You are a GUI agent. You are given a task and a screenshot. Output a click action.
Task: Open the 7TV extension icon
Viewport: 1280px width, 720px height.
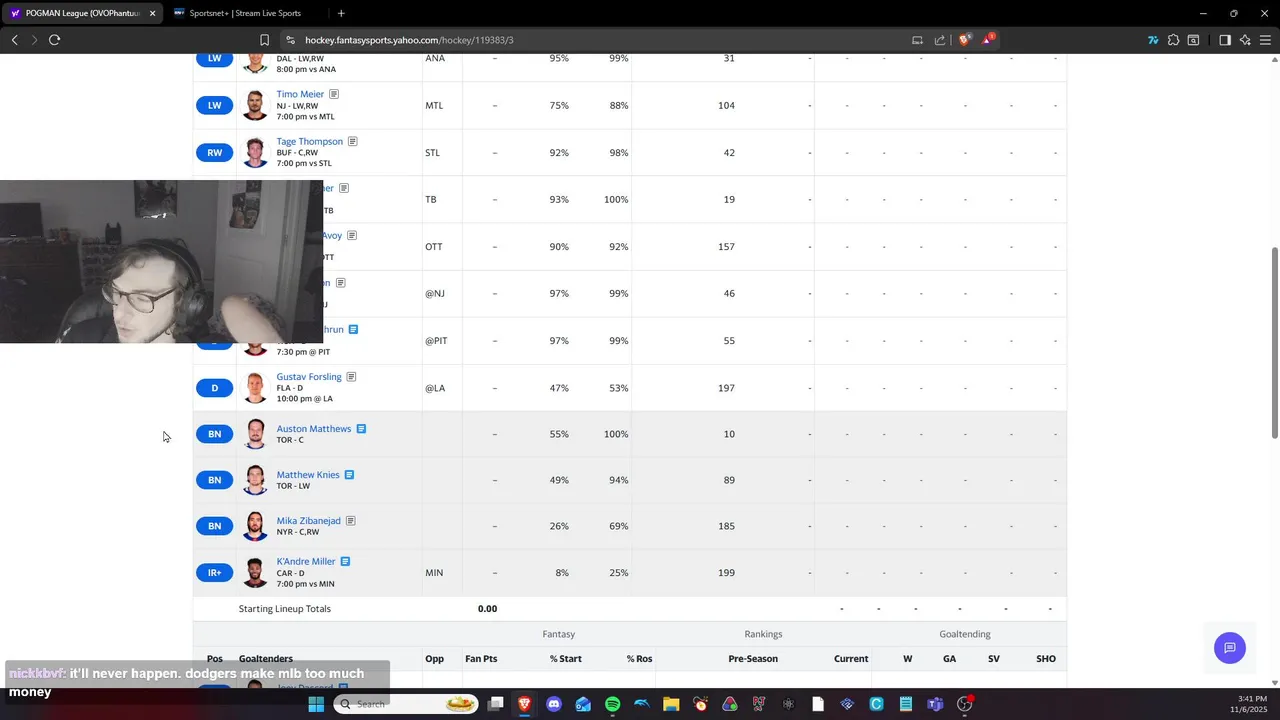point(1153,40)
